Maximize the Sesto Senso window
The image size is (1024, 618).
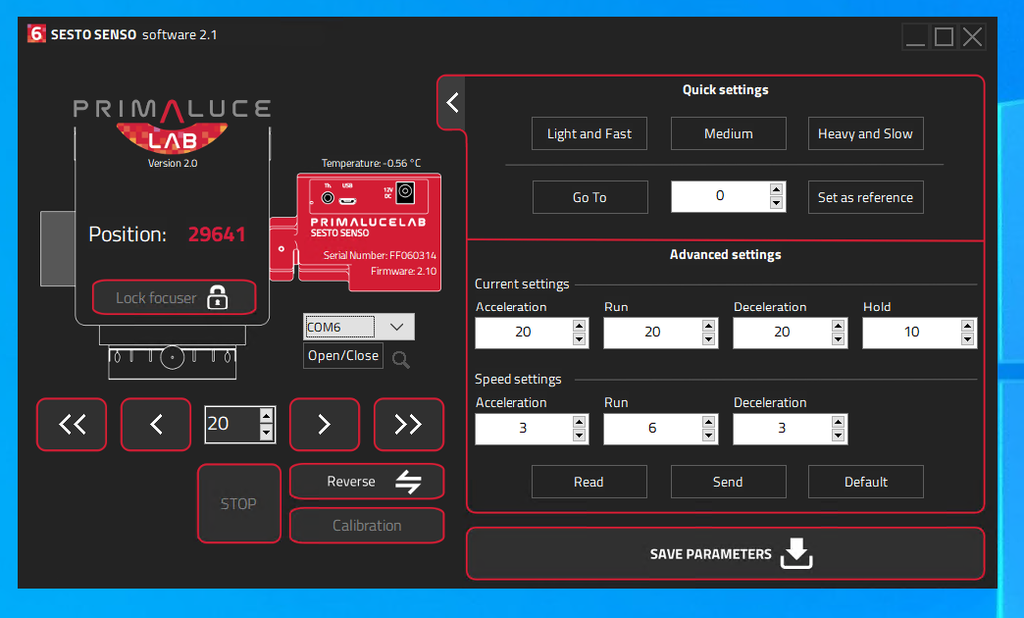(944, 37)
